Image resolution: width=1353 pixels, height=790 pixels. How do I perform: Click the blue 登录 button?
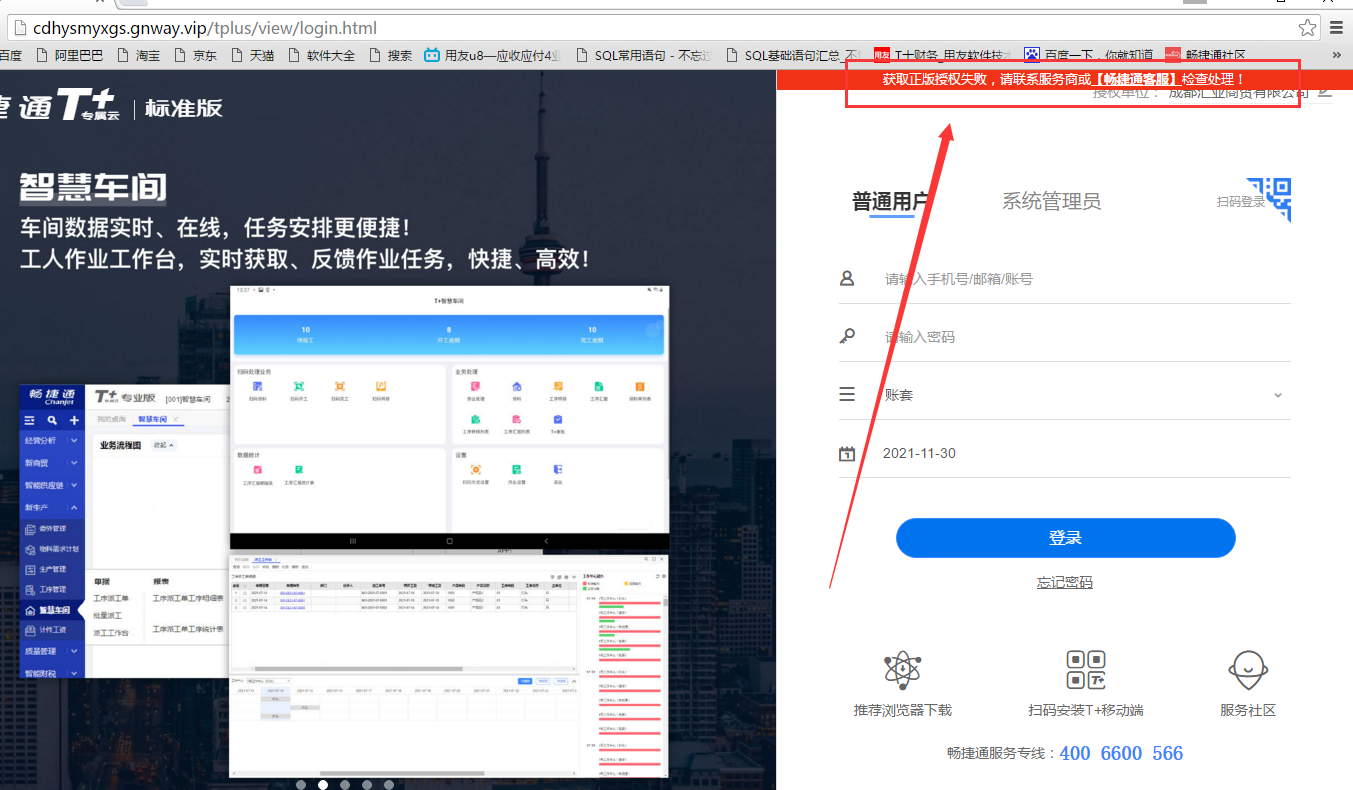point(1065,538)
